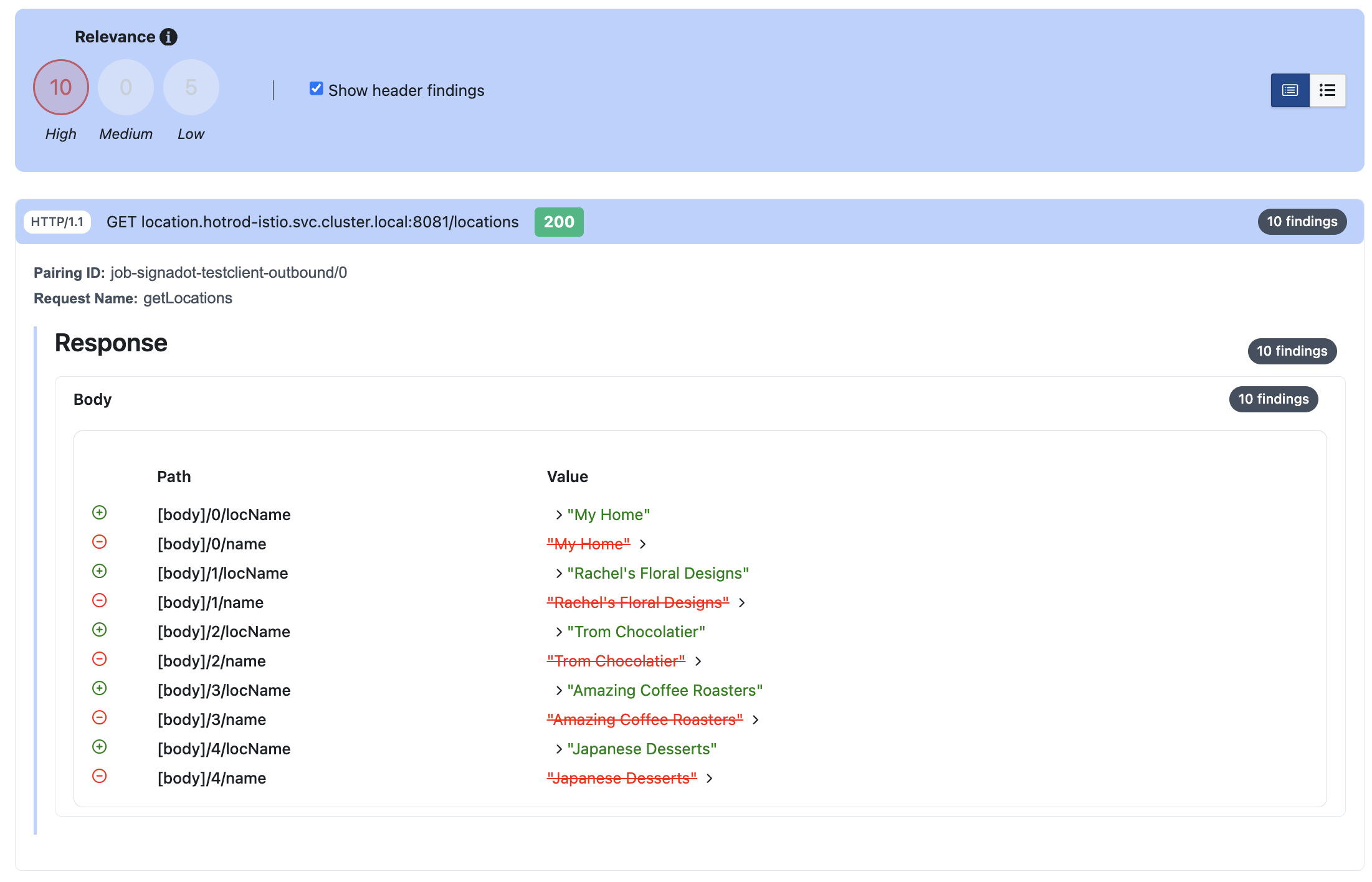Click the Body section header
Screen dimensions: 1372x882
click(x=93, y=399)
